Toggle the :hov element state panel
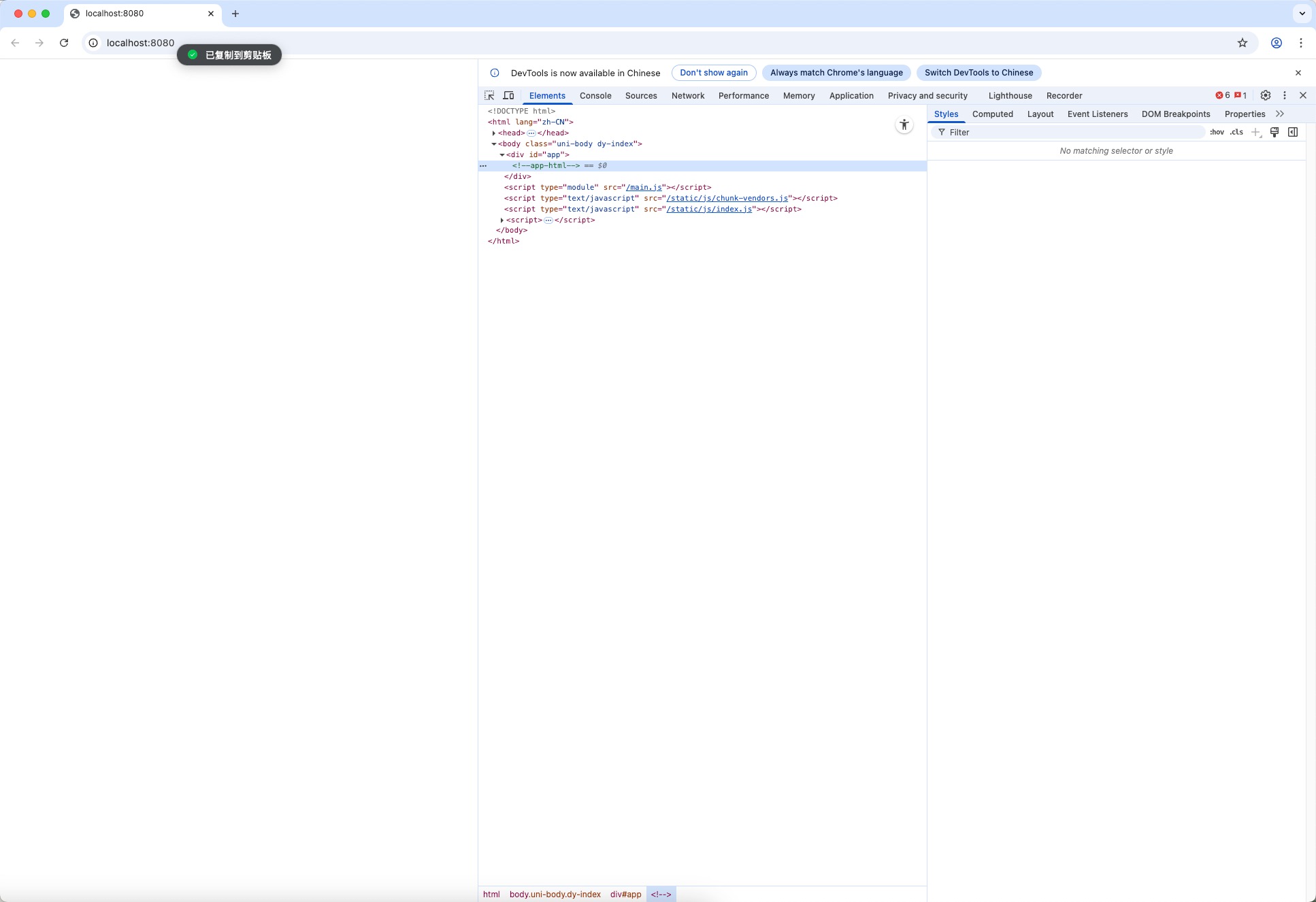1316x902 pixels. click(x=1217, y=132)
